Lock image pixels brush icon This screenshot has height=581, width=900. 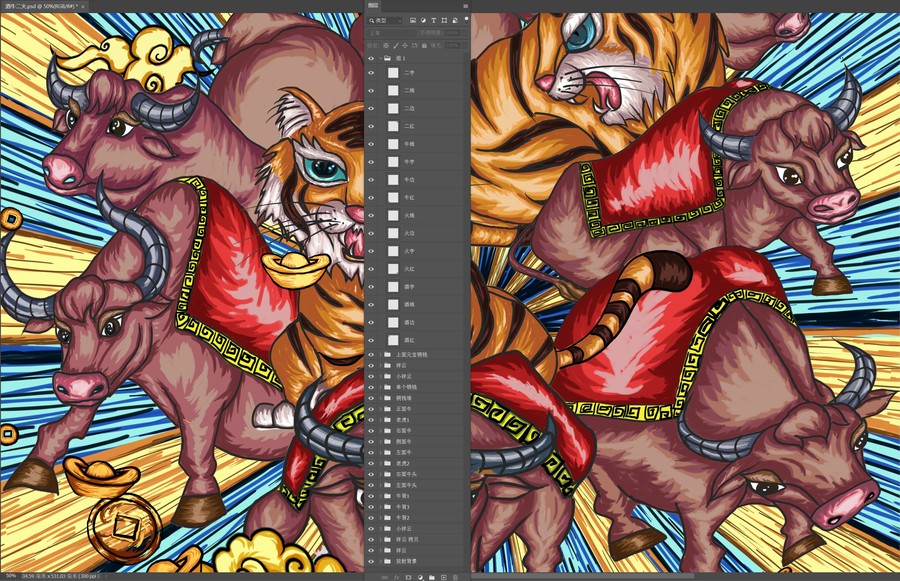(x=395, y=45)
